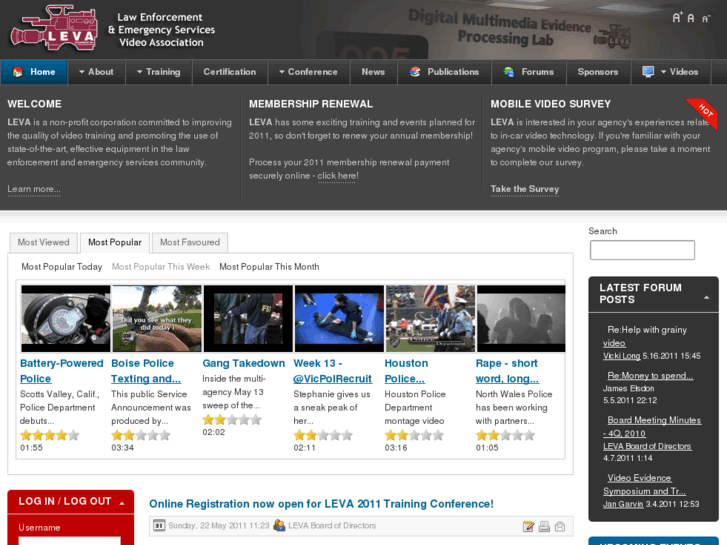Viewport: 727px width, 545px height.
Task: Click into the Search input field
Action: click(642, 250)
